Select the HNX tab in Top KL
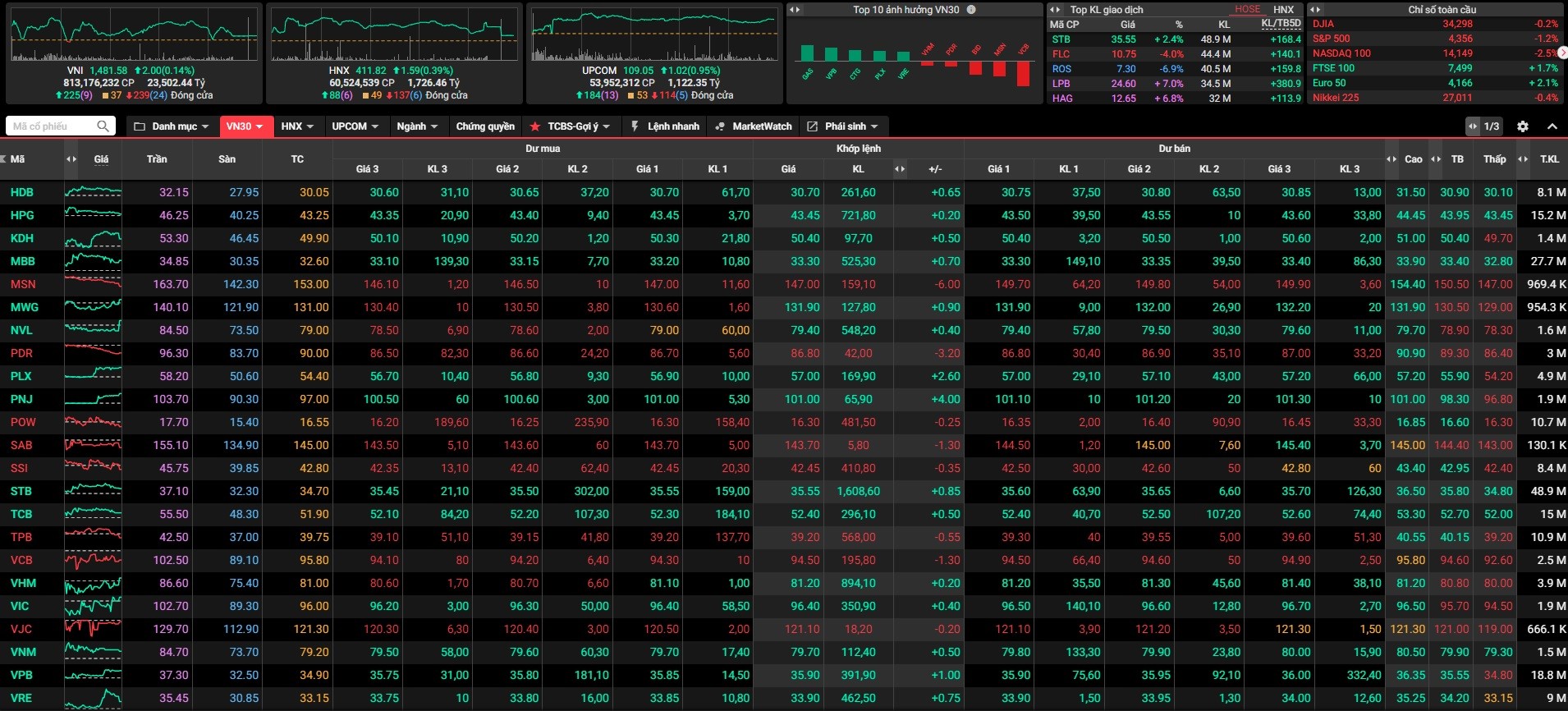 (x=1283, y=10)
